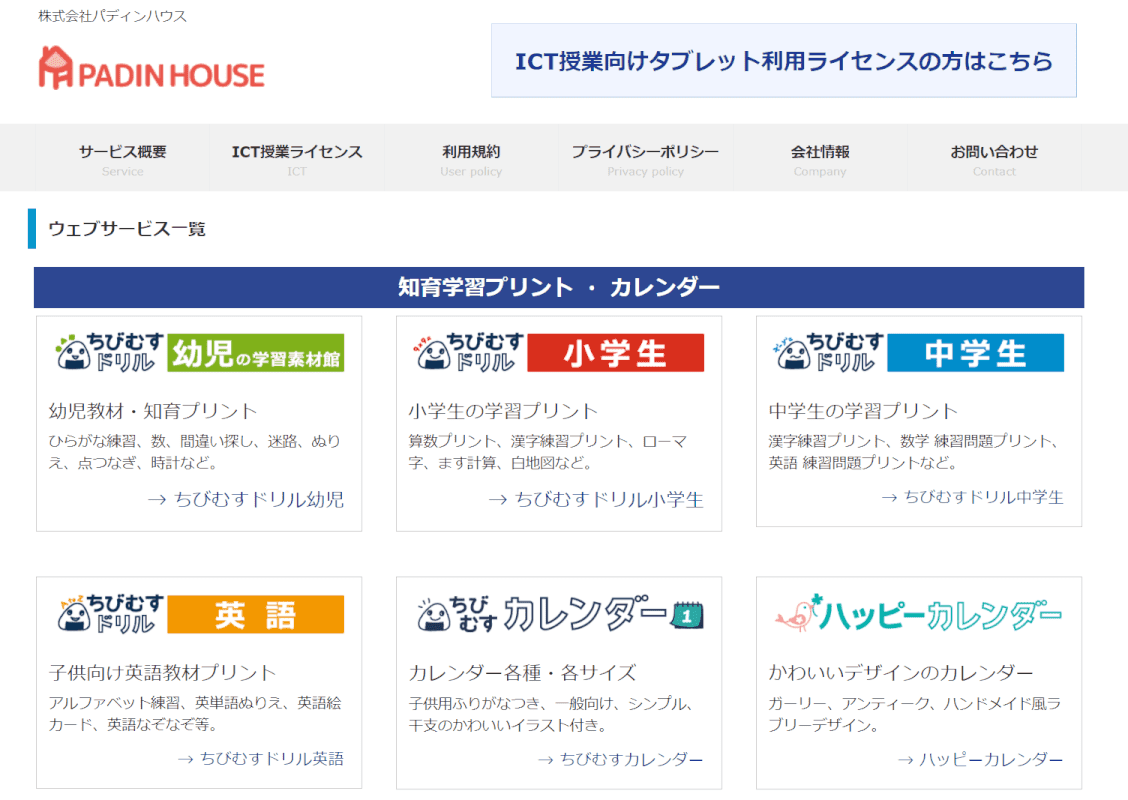Follow the ハッピーカレンダー arrow link
Viewport: 1128px width, 800px height.
pyautogui.click(x=981, y=759)
